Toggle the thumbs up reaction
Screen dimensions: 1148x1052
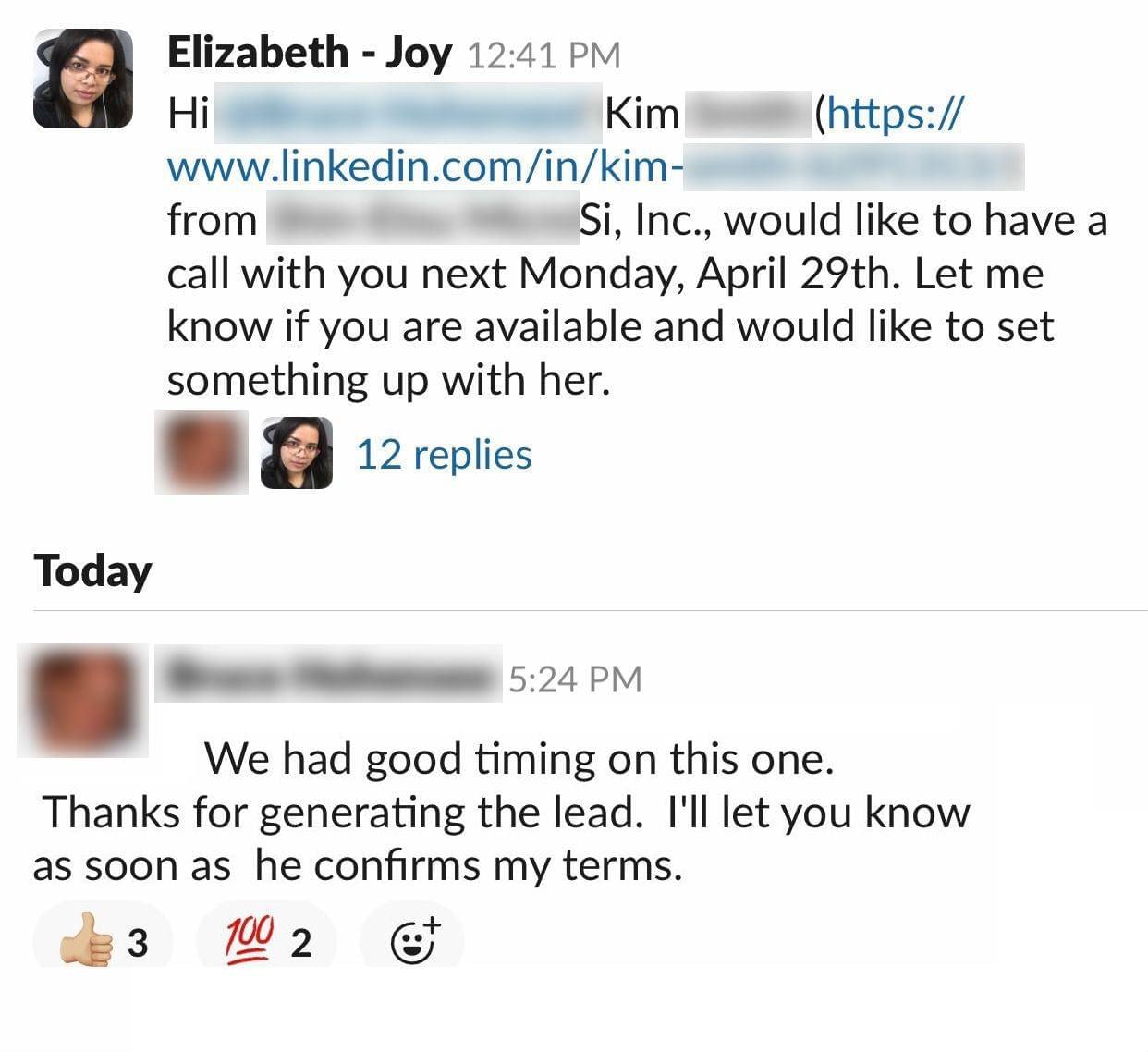click(x=103, y=942)
